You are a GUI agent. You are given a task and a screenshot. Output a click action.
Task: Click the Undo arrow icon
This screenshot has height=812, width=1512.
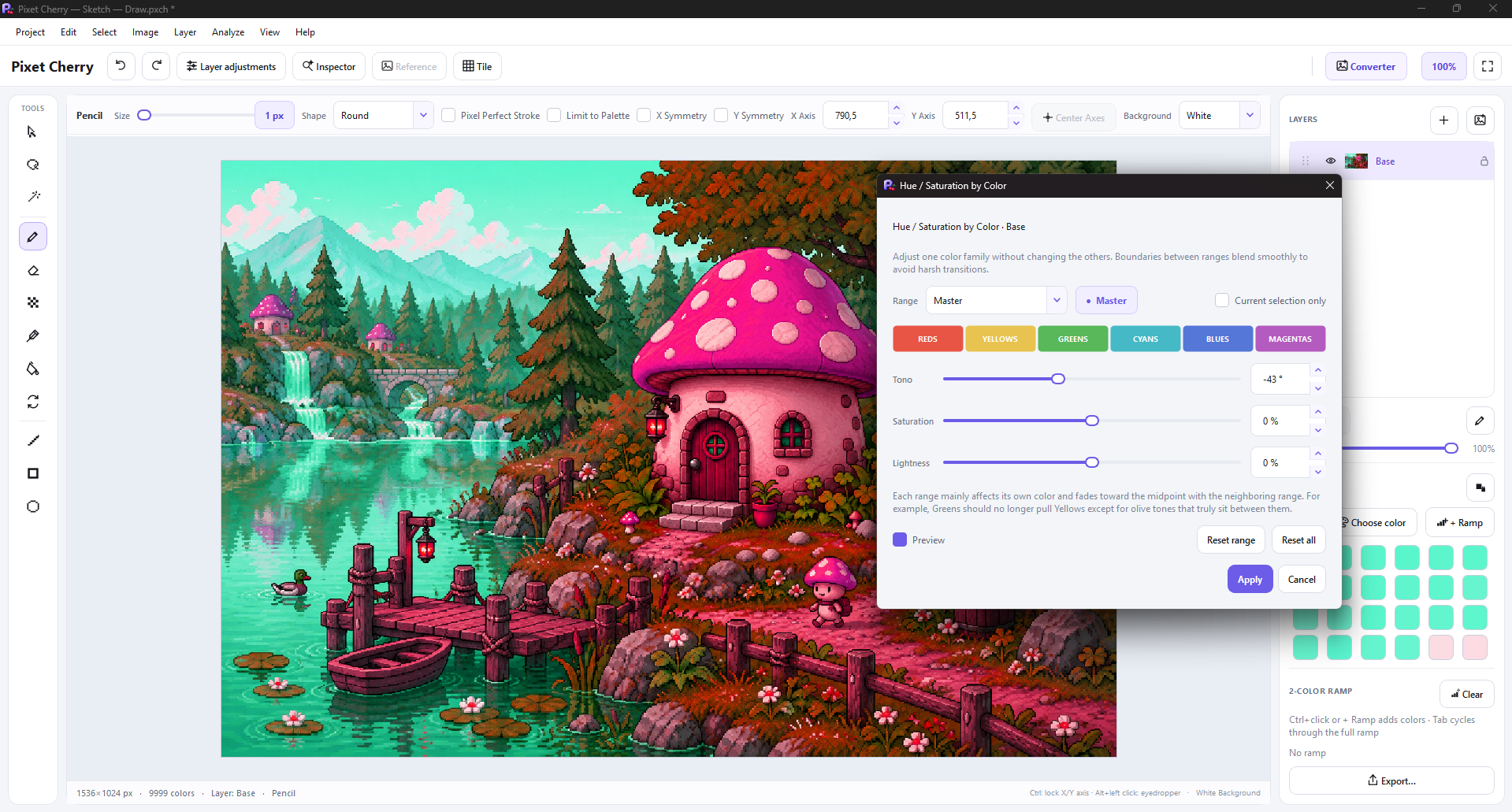[121, 66]
